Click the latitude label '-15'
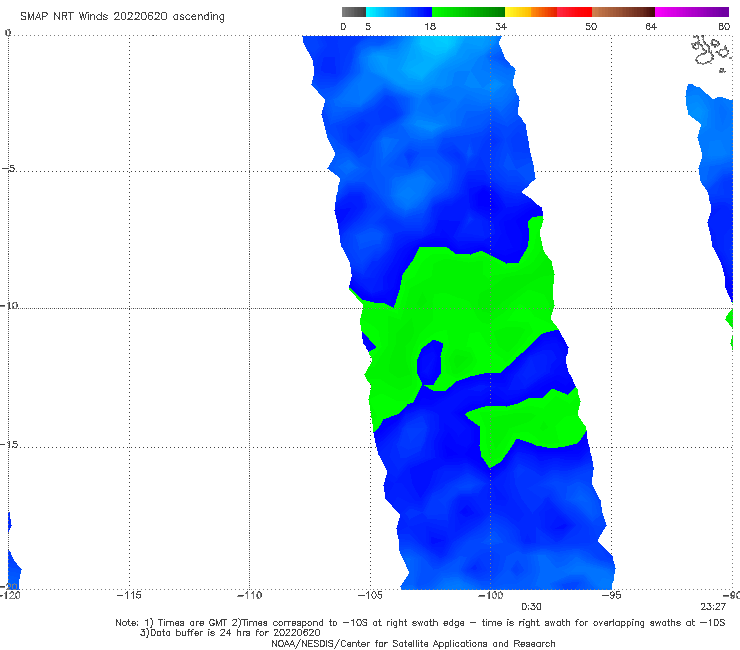 tap(9, 444)
